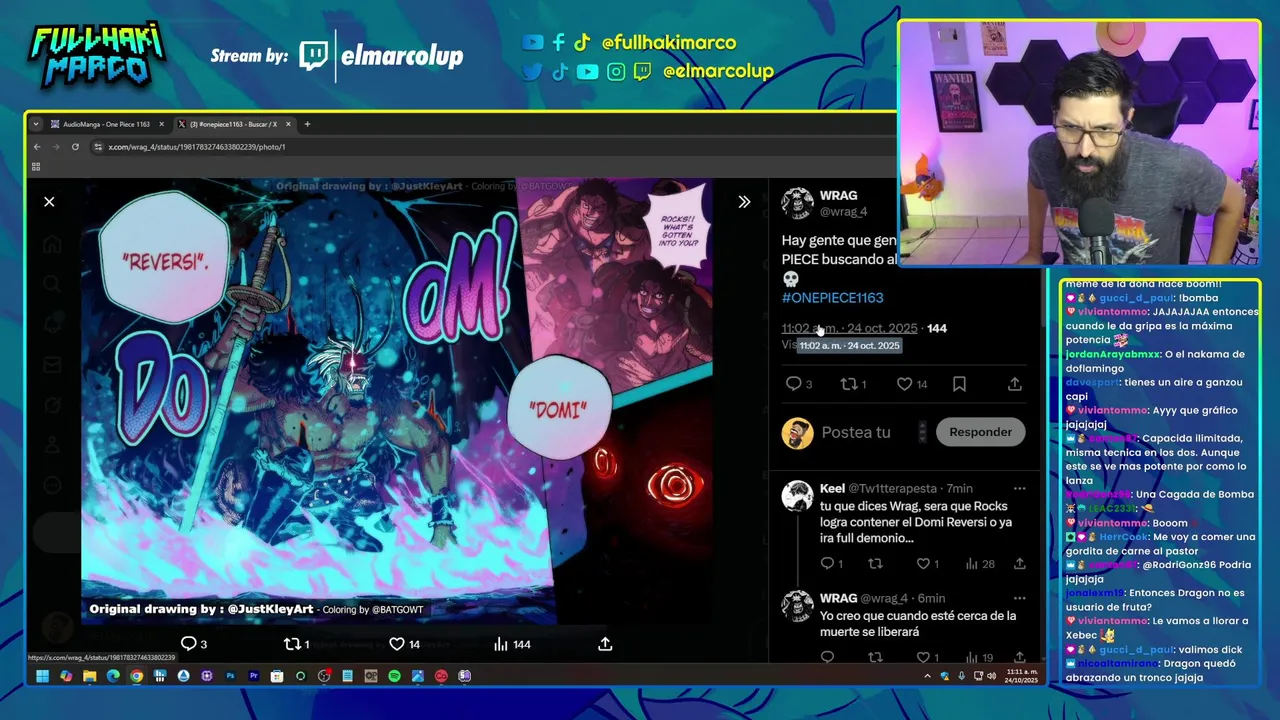Image resolution: width=1280 pixels, height=720 pixels.
Task: Open Keel's profile name in reply
Action: pos(832,488)
